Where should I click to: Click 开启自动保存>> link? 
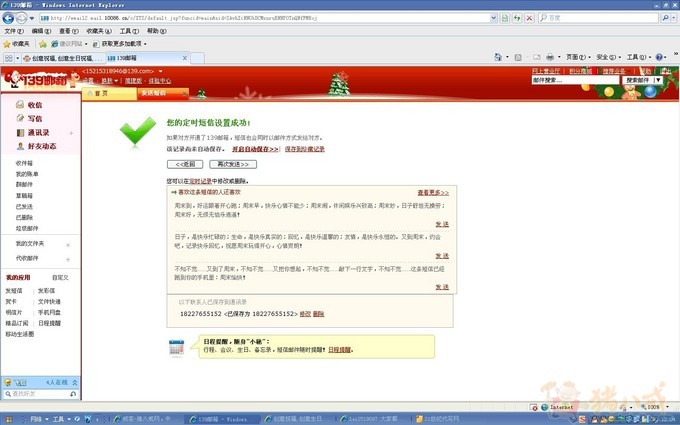point(255,149)
